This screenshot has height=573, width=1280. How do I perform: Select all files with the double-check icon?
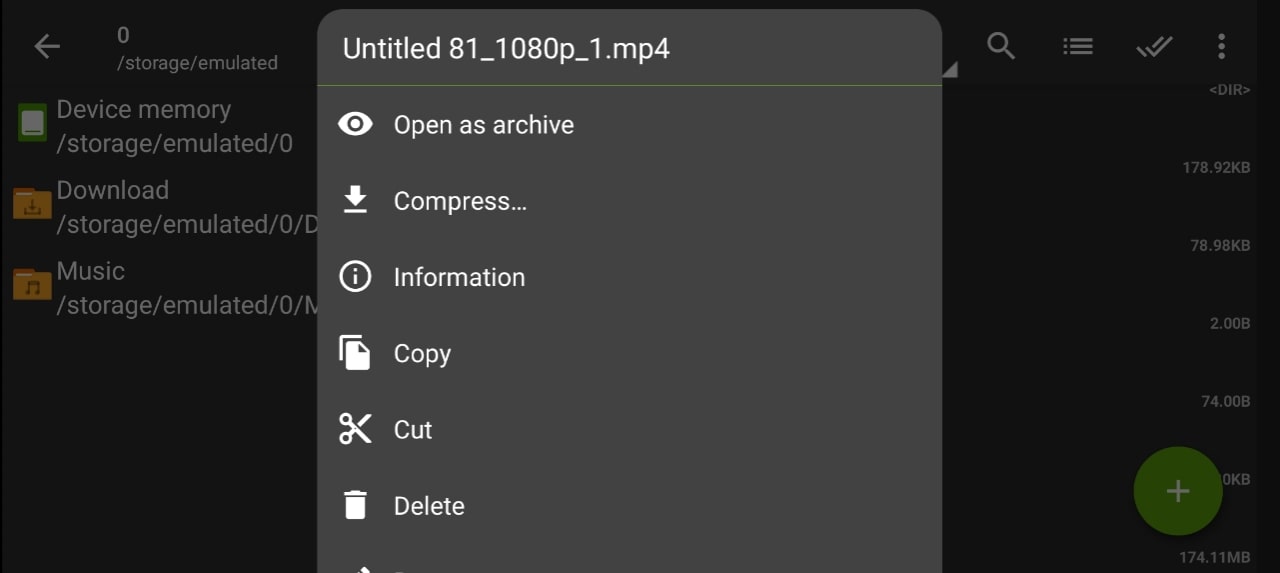click(1154, 46)
